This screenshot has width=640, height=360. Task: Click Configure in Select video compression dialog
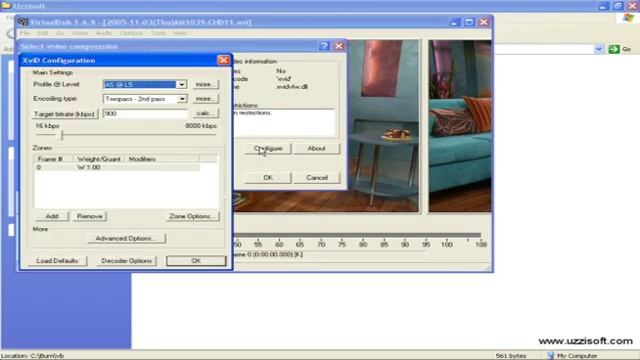268,149
